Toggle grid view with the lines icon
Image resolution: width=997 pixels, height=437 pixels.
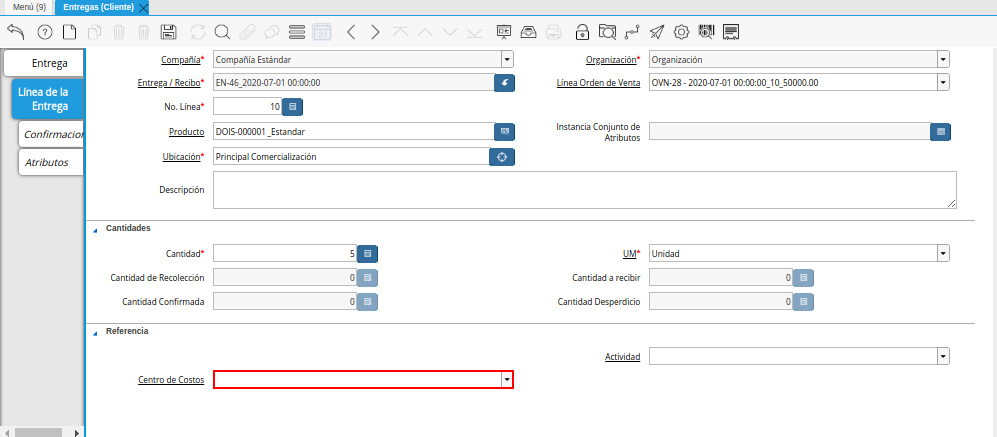297,32
